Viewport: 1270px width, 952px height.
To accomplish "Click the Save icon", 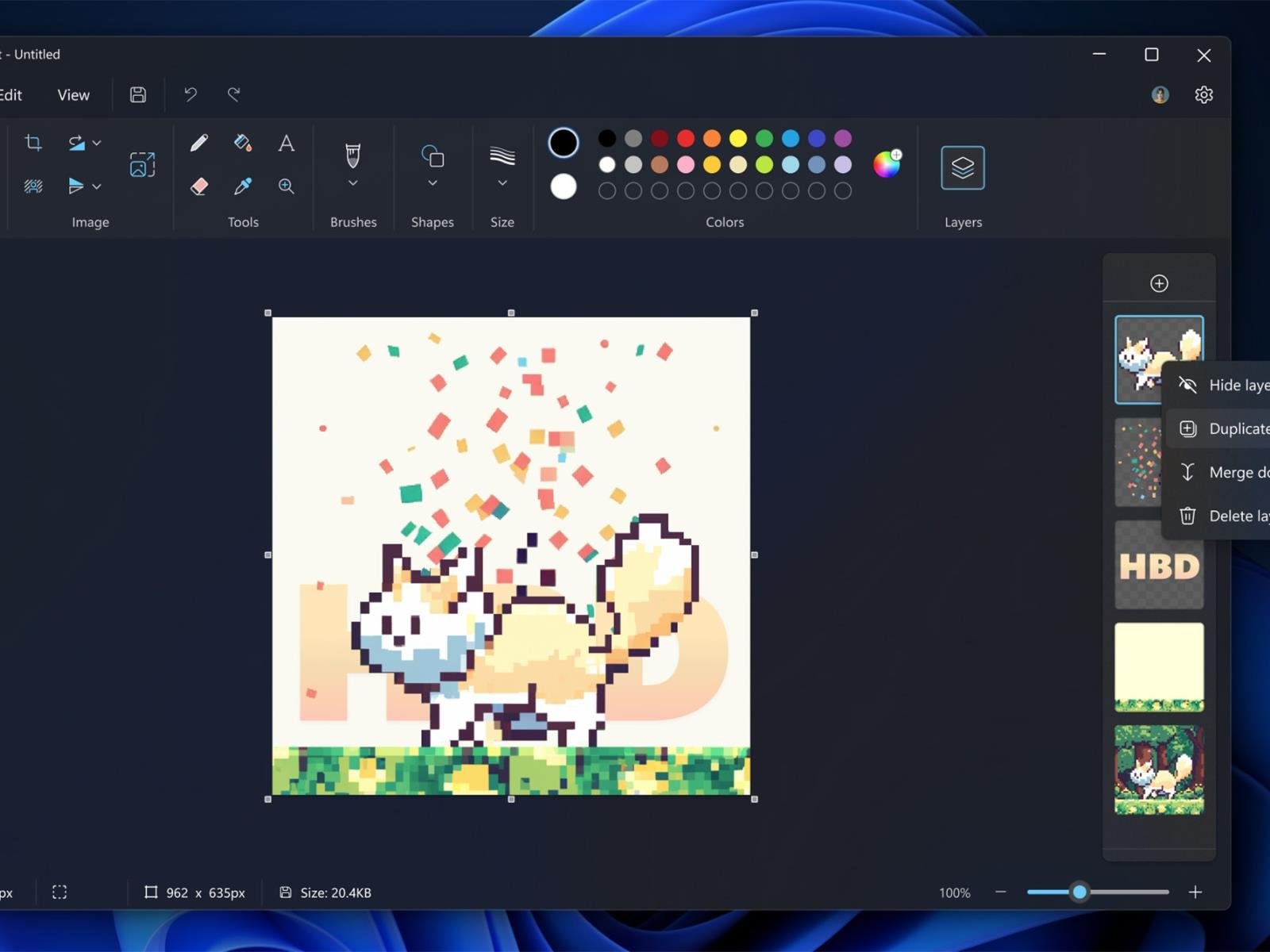I will 138,94.
